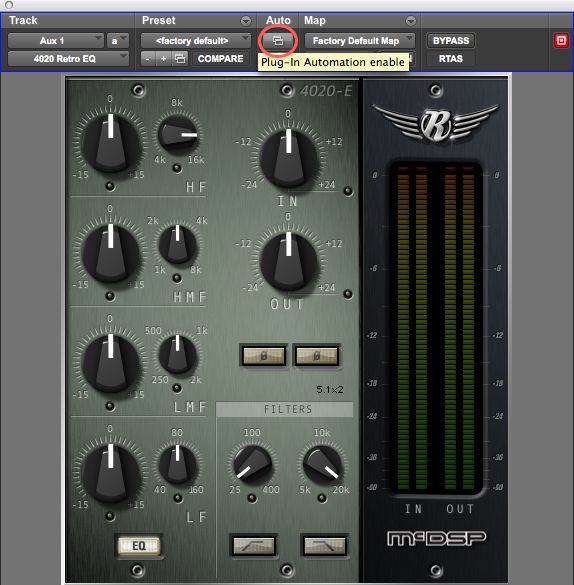This screenshot has height=585, width=574.
Task: Click the 5.1x2 channel format label
Action: 330,390
